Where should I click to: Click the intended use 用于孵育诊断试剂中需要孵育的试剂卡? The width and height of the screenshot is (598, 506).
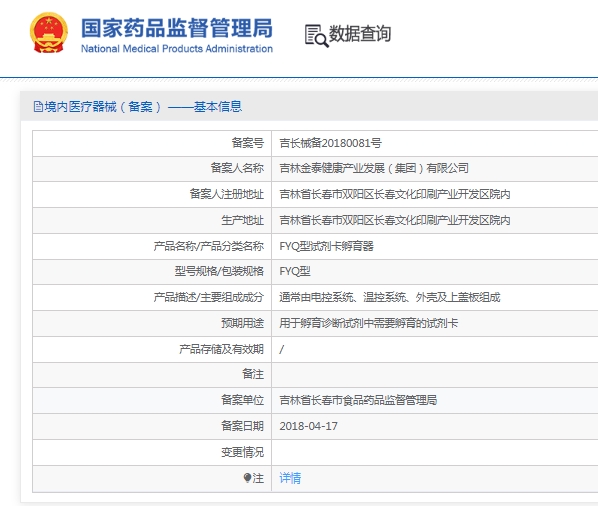coord(368,323)
